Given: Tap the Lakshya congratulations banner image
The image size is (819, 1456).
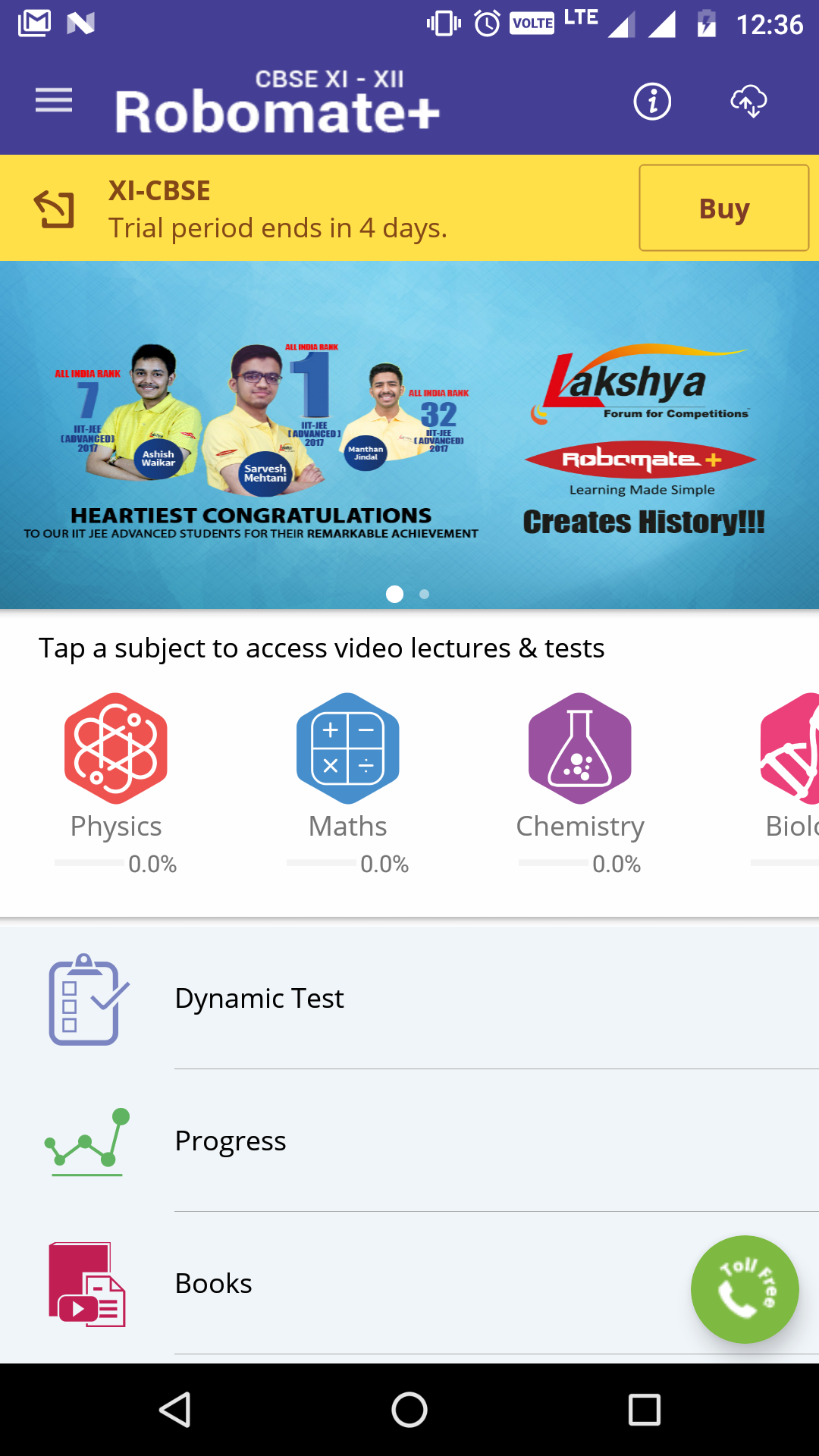Looking at the screenshot, I should [x=409, y=435].
